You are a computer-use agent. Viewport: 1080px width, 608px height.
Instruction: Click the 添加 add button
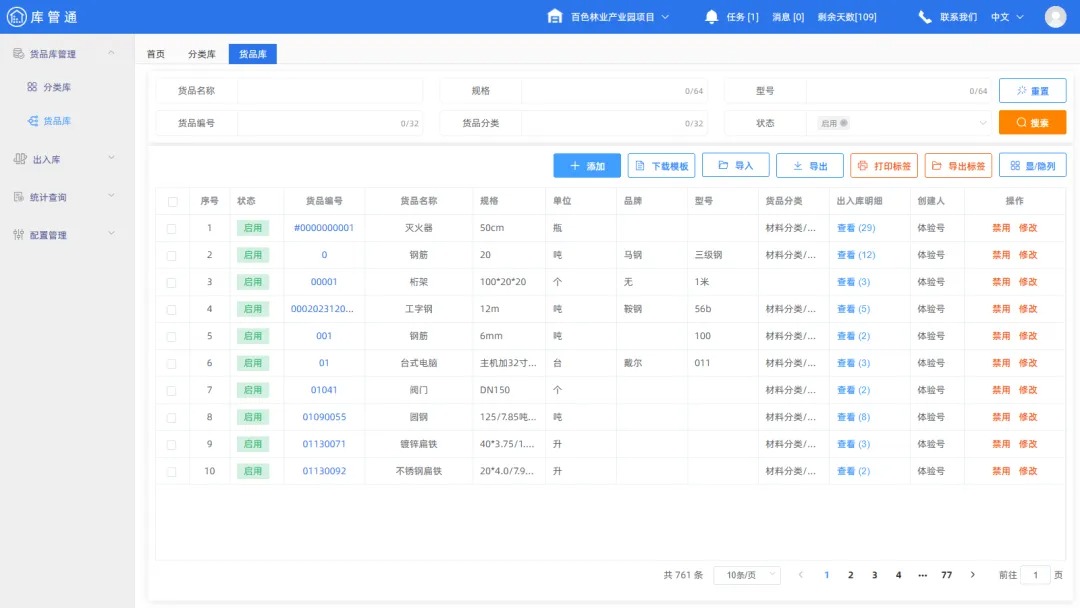pyautogui.click(x=587, y=165)
